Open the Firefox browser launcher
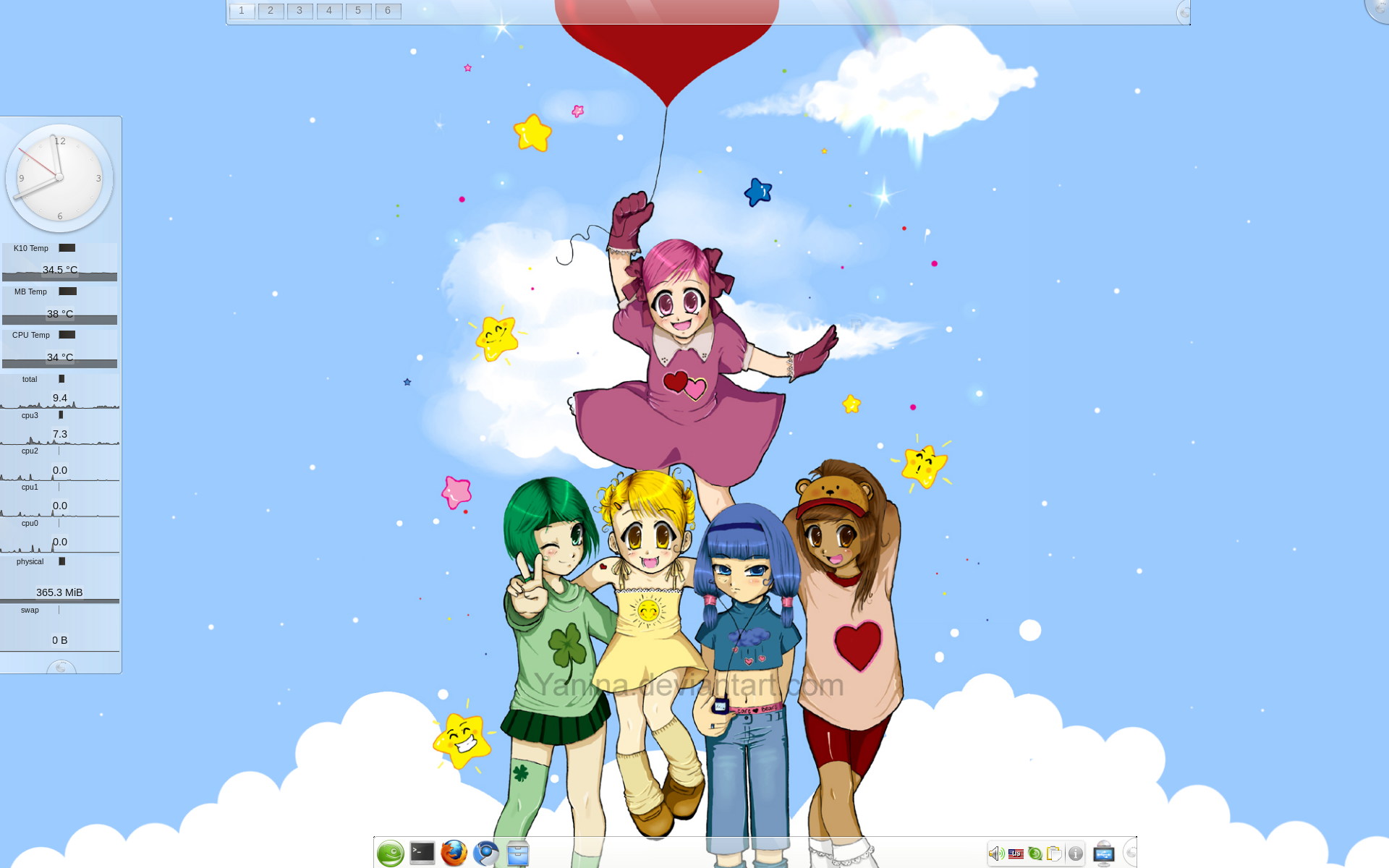 [x=454, y=854]
